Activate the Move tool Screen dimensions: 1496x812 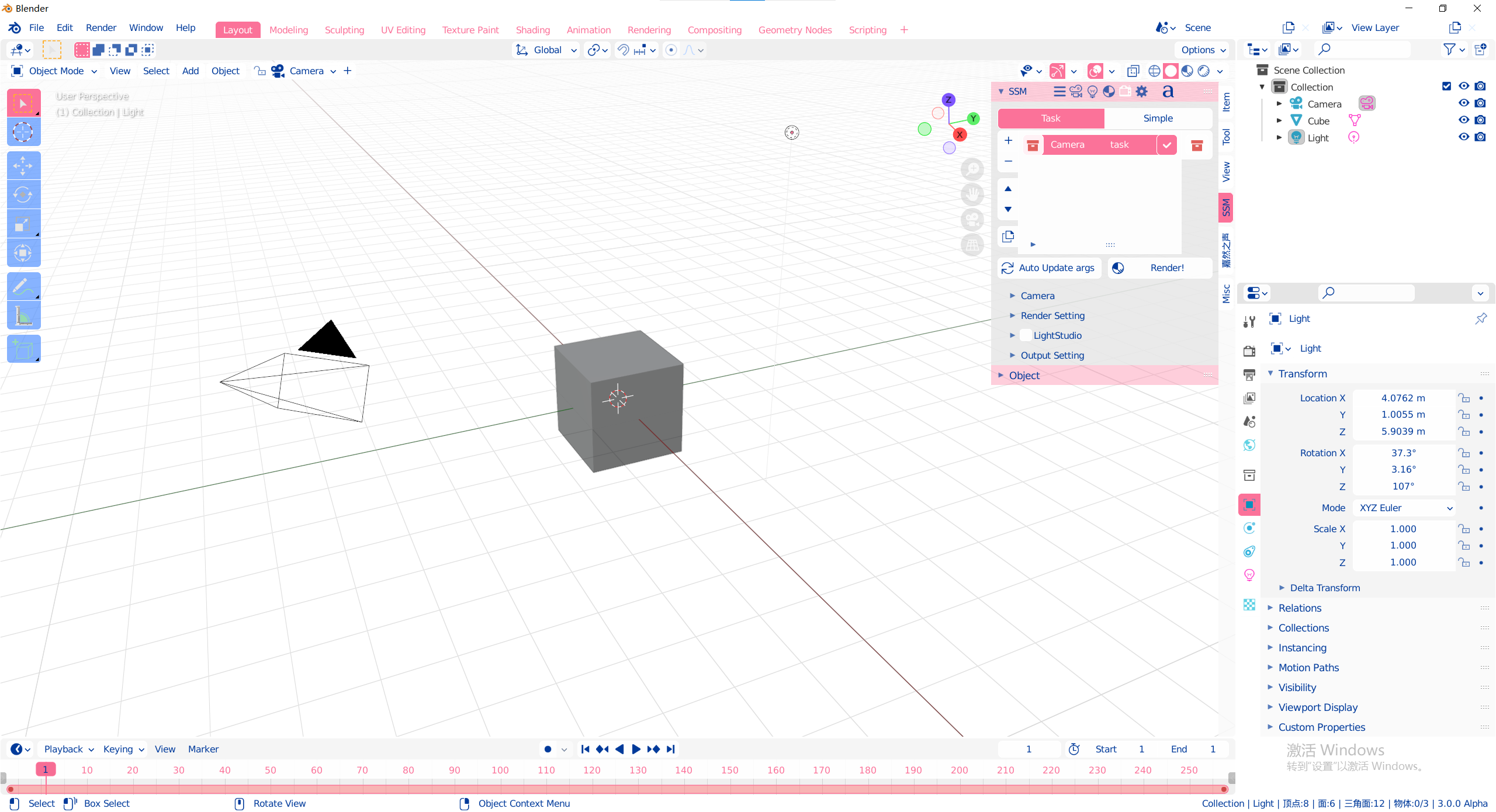coord(23,166)
